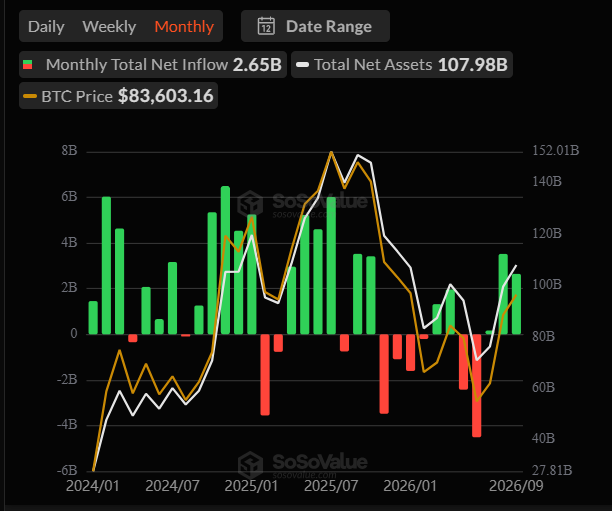This screenshot has width=612, height=511.
Task: Click the 140B right axis label
Action: pyautogui.click(x=547, y=182)
